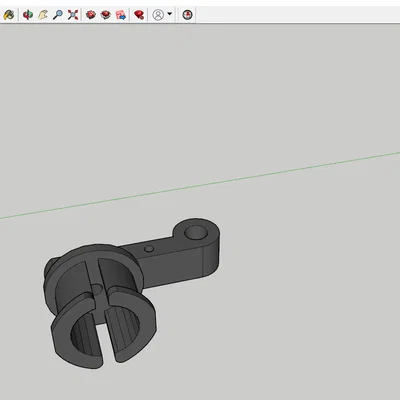Choose the Zoom magnifier tool
This screenshot has width=400, height=400.
pos(58,15)
